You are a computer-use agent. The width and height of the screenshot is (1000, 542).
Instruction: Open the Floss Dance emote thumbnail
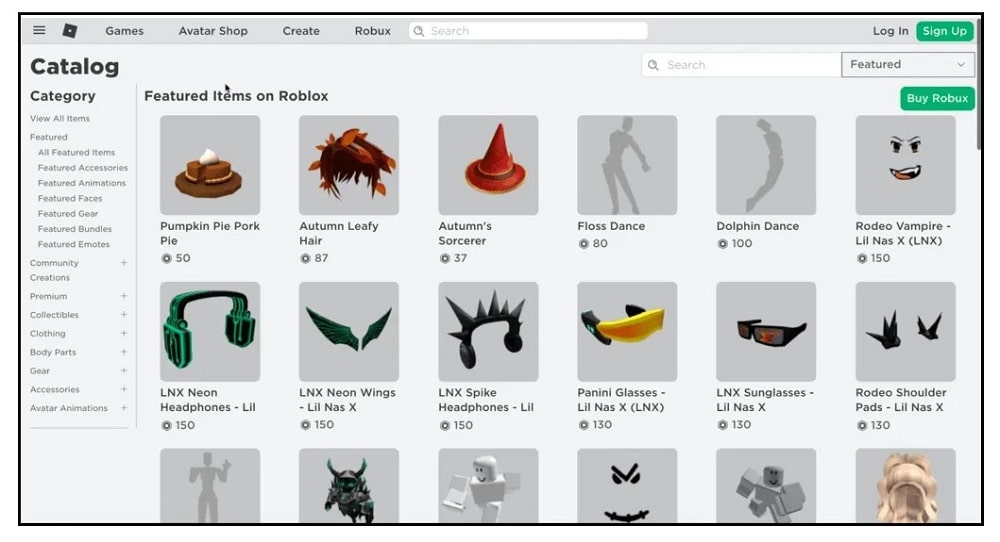coord(627,165)
